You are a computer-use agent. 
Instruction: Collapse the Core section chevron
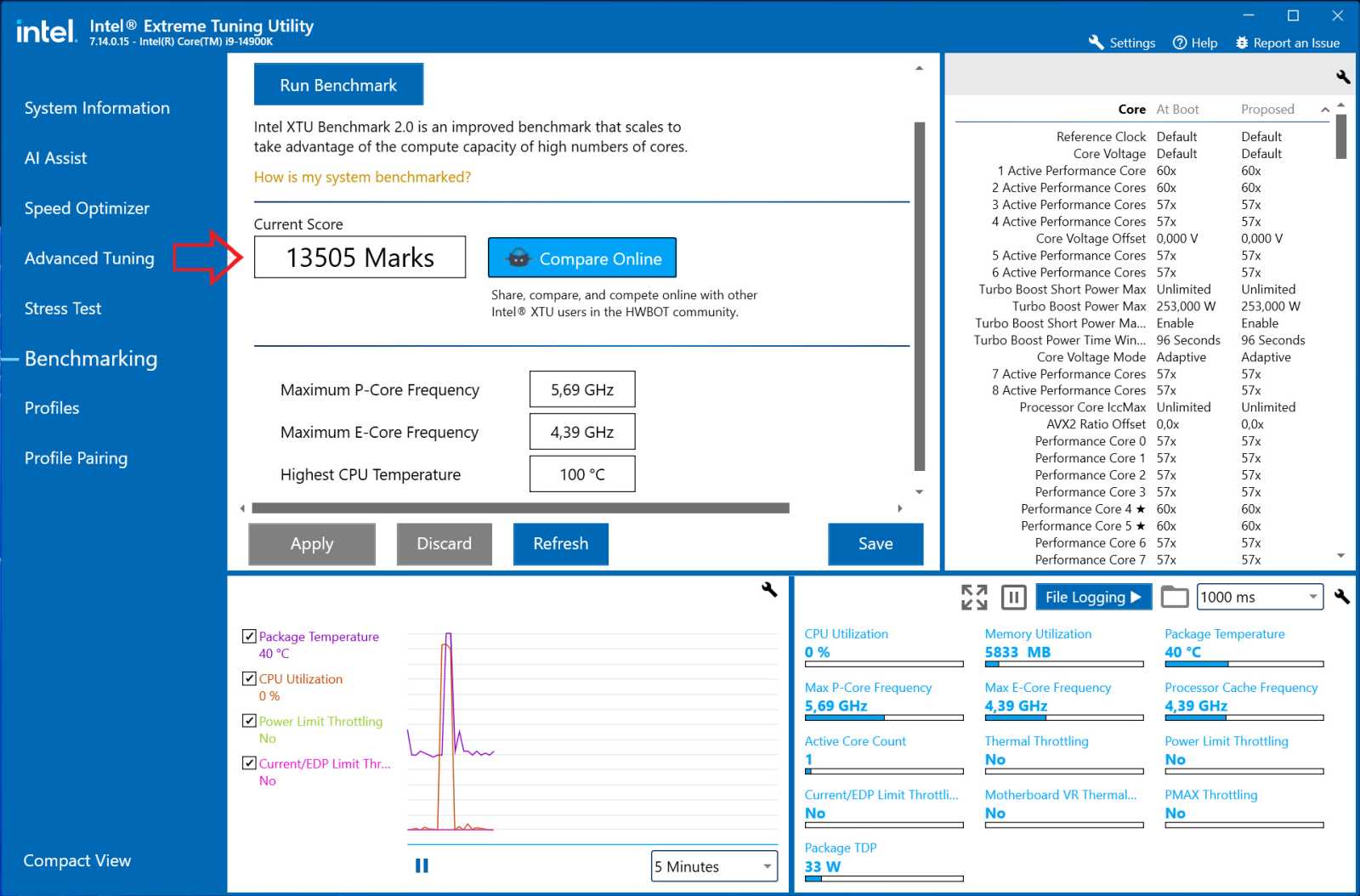click(1324, 110)
